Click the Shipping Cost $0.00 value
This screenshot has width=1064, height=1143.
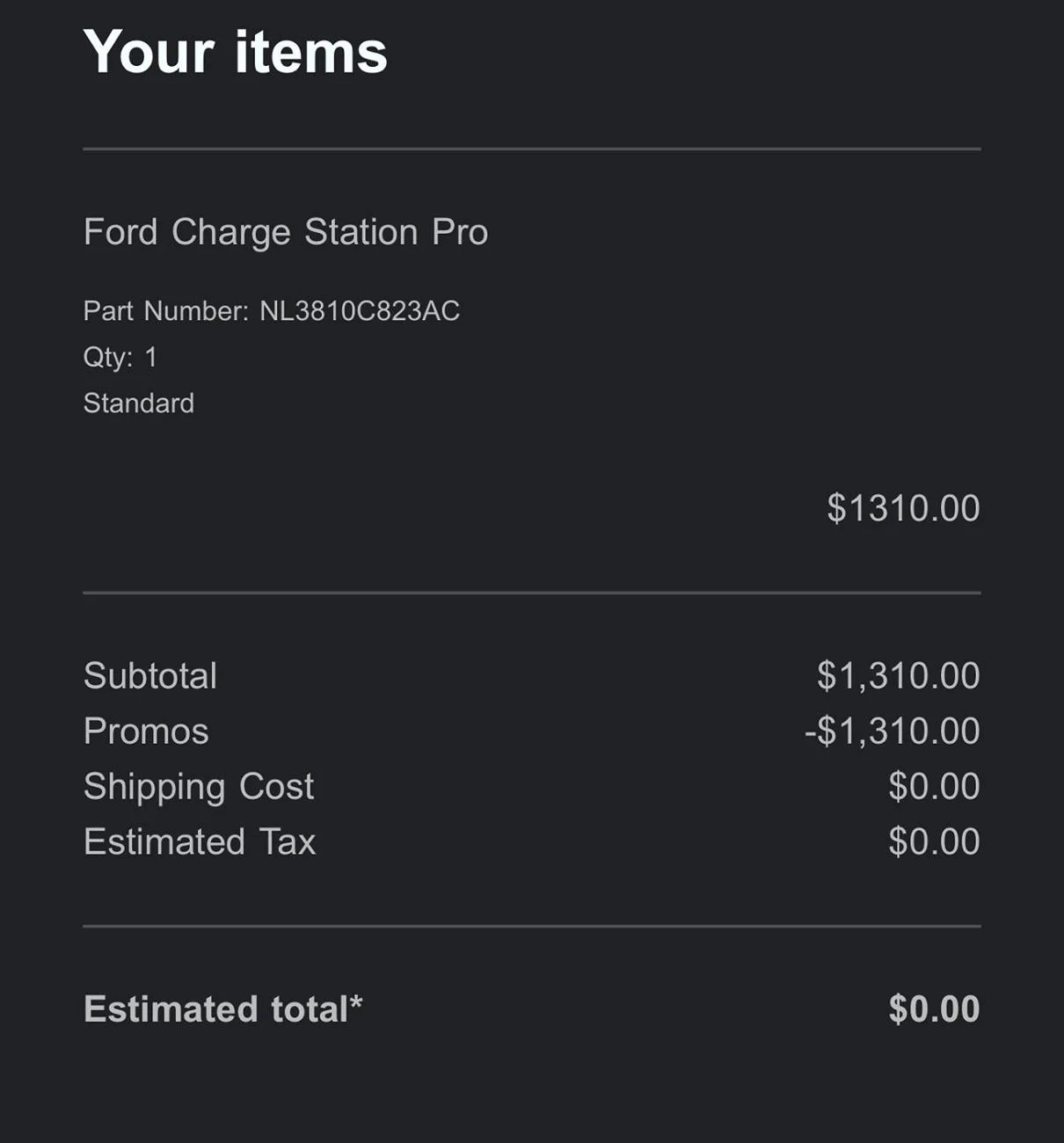[934, 787]
